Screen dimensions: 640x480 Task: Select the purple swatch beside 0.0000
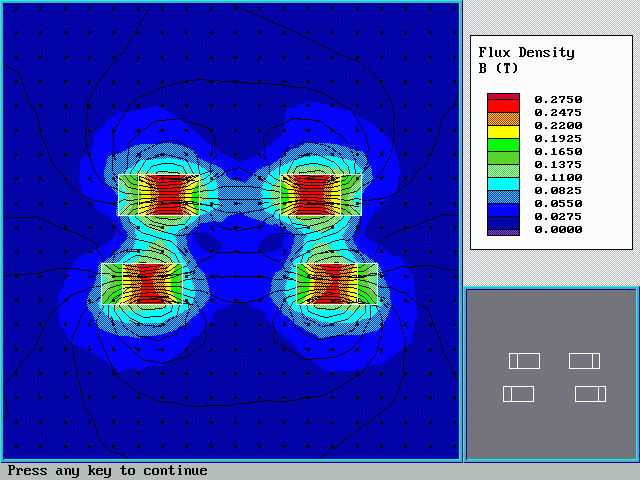(x=503, y=233)
